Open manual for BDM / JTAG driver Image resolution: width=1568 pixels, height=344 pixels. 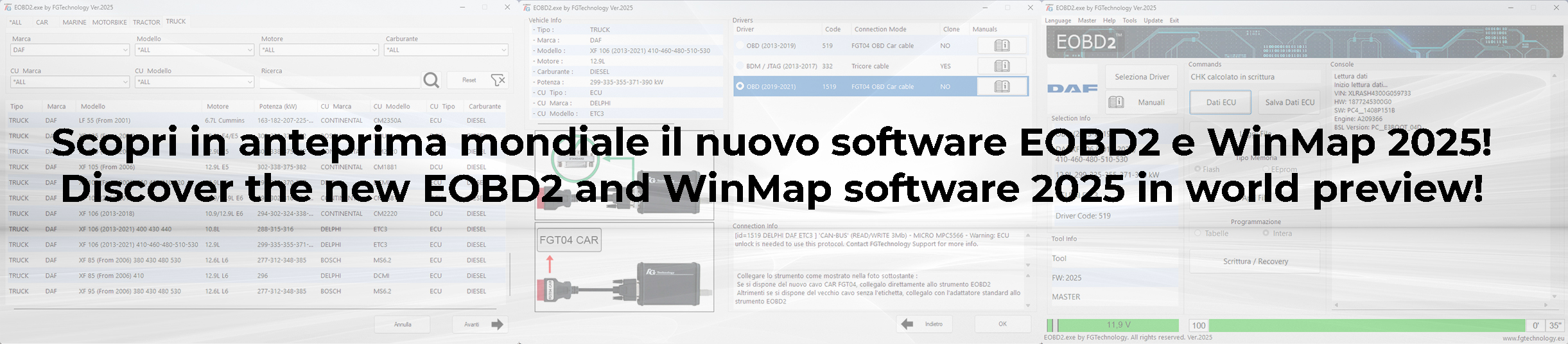click(1002, 66)
